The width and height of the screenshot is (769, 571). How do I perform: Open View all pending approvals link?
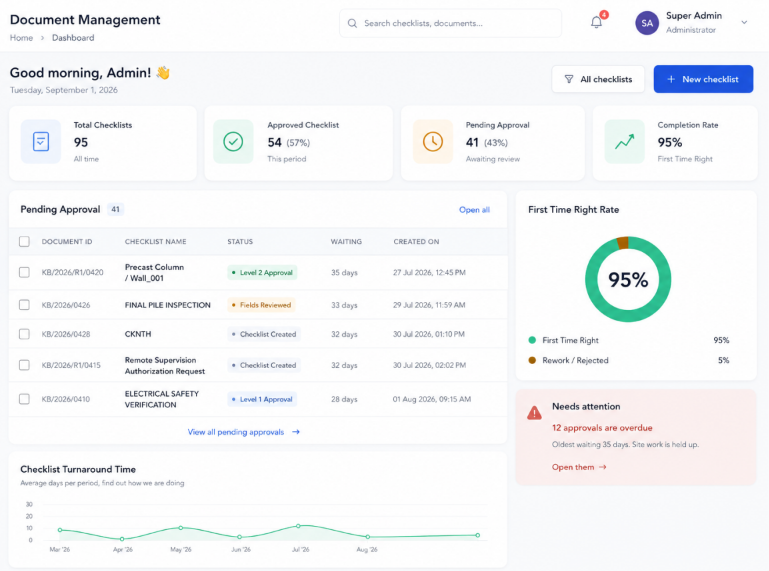(x=236, y=432)
